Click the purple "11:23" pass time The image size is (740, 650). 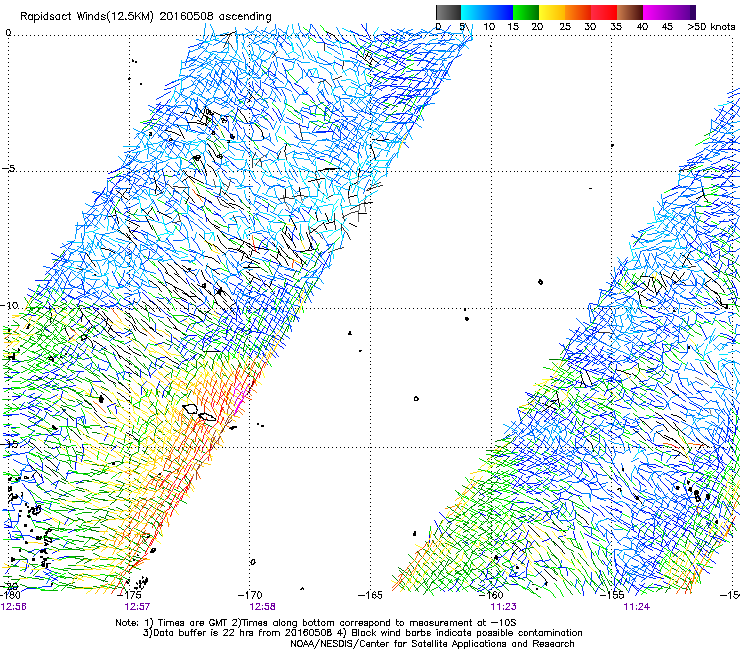pos(503,607)
